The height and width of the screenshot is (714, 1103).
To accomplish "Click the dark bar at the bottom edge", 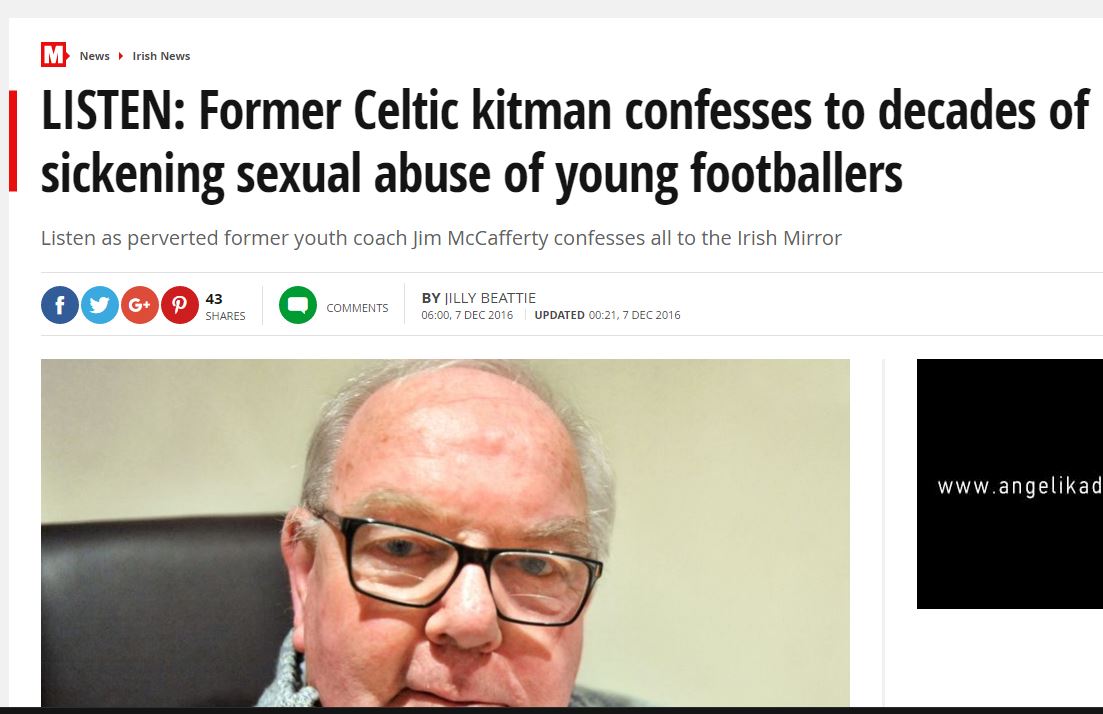I will [x=551, y=710].
